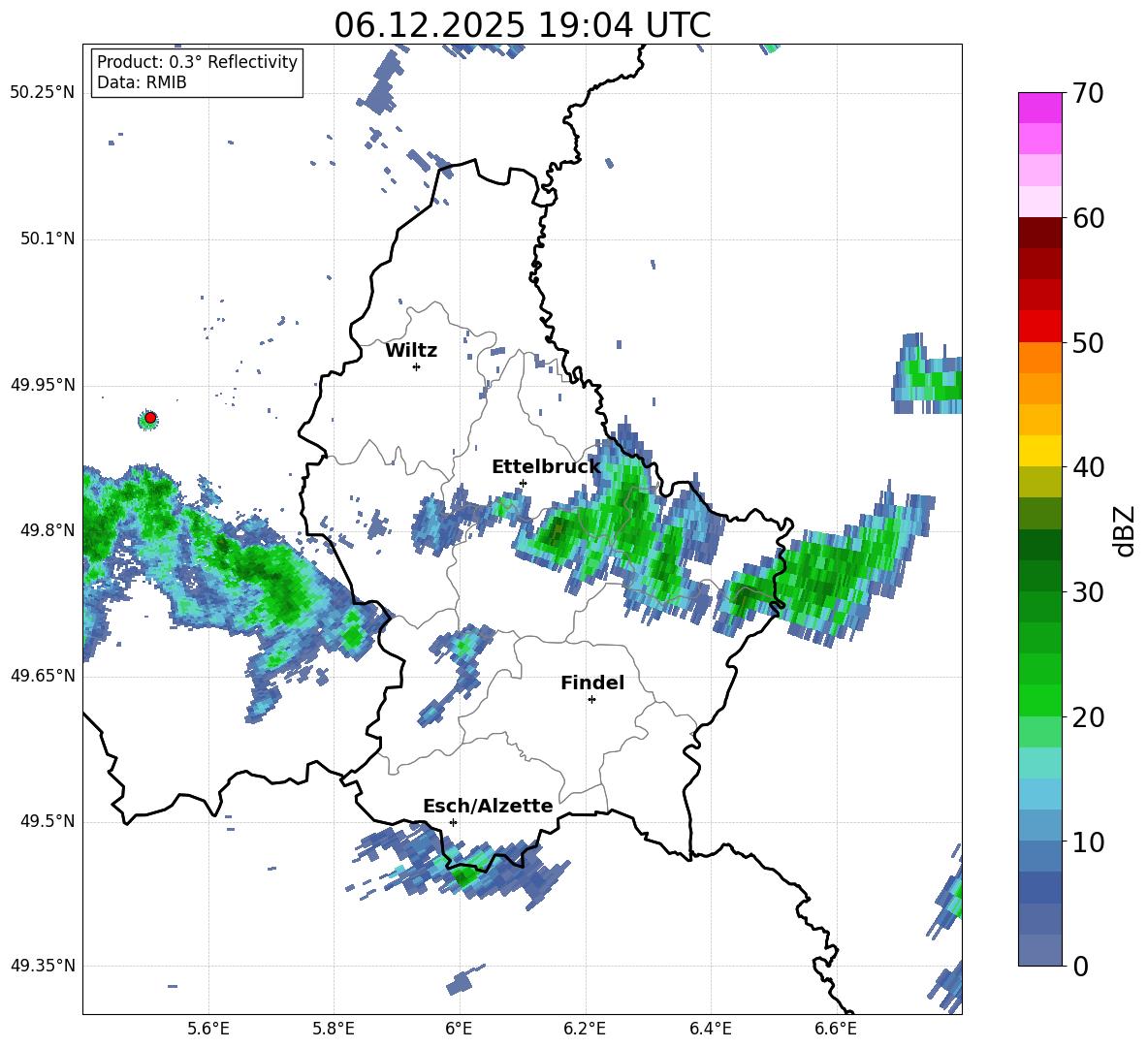Screen dimensions: 1148x1048
Task: Click the Esch/Alzette station cross marker
Action: click(x=453, y=822)
